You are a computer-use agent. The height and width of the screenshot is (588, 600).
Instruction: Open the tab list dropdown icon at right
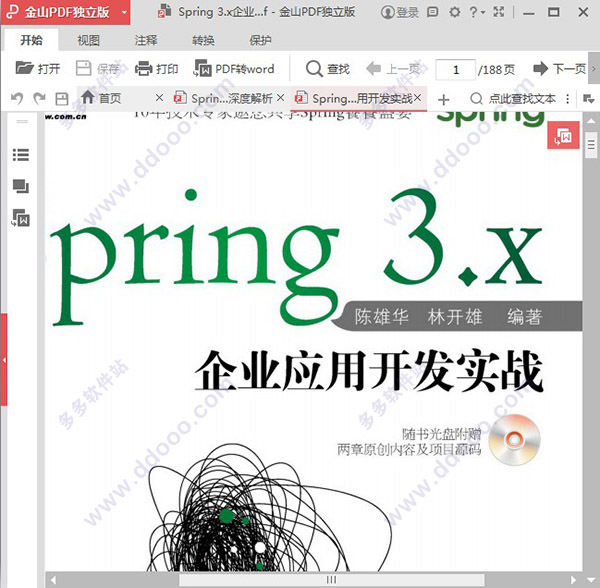pyautogui.click(x=588, y=99)
